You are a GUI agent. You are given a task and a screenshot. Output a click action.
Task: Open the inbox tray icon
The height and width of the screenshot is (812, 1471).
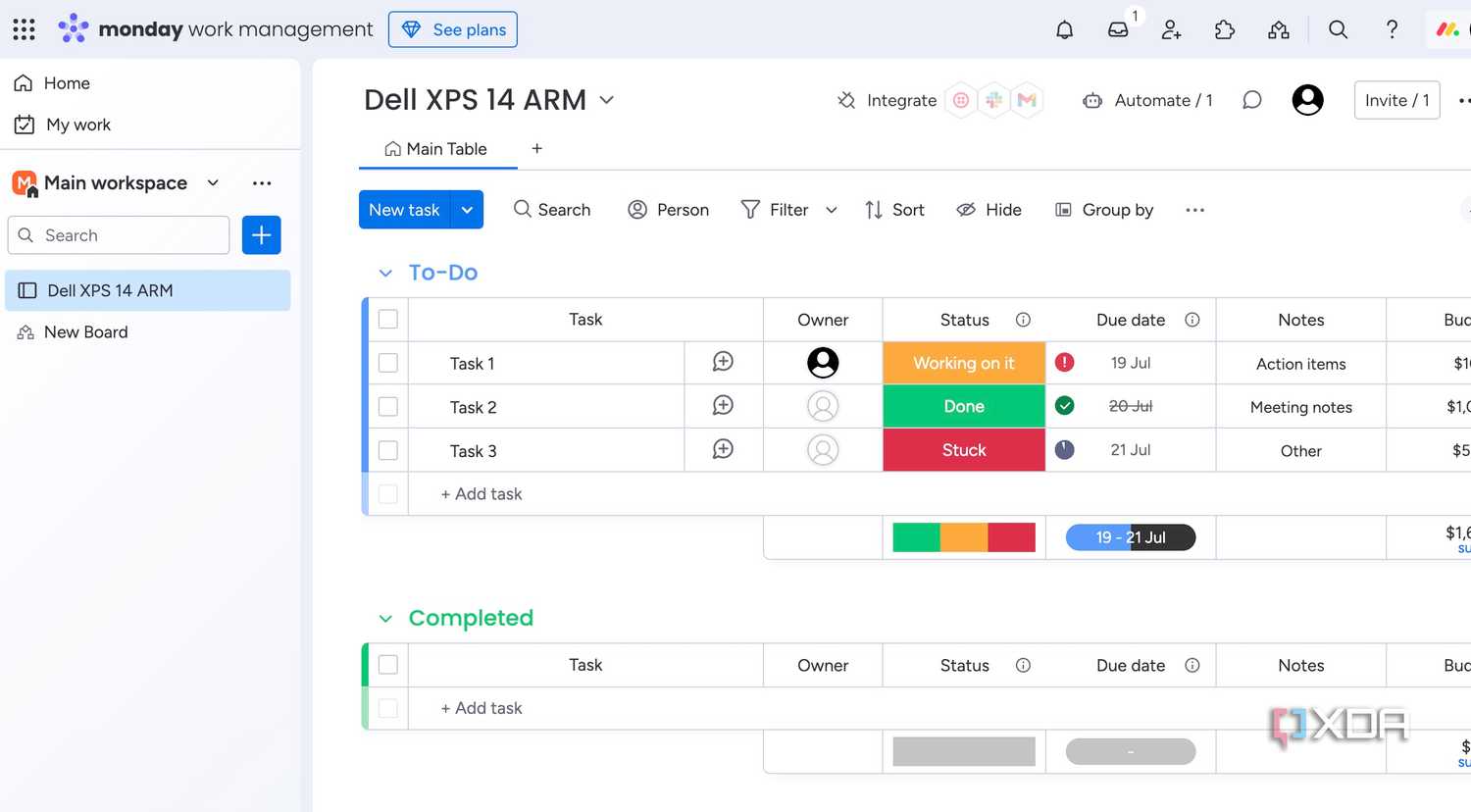pos(1118,29)
